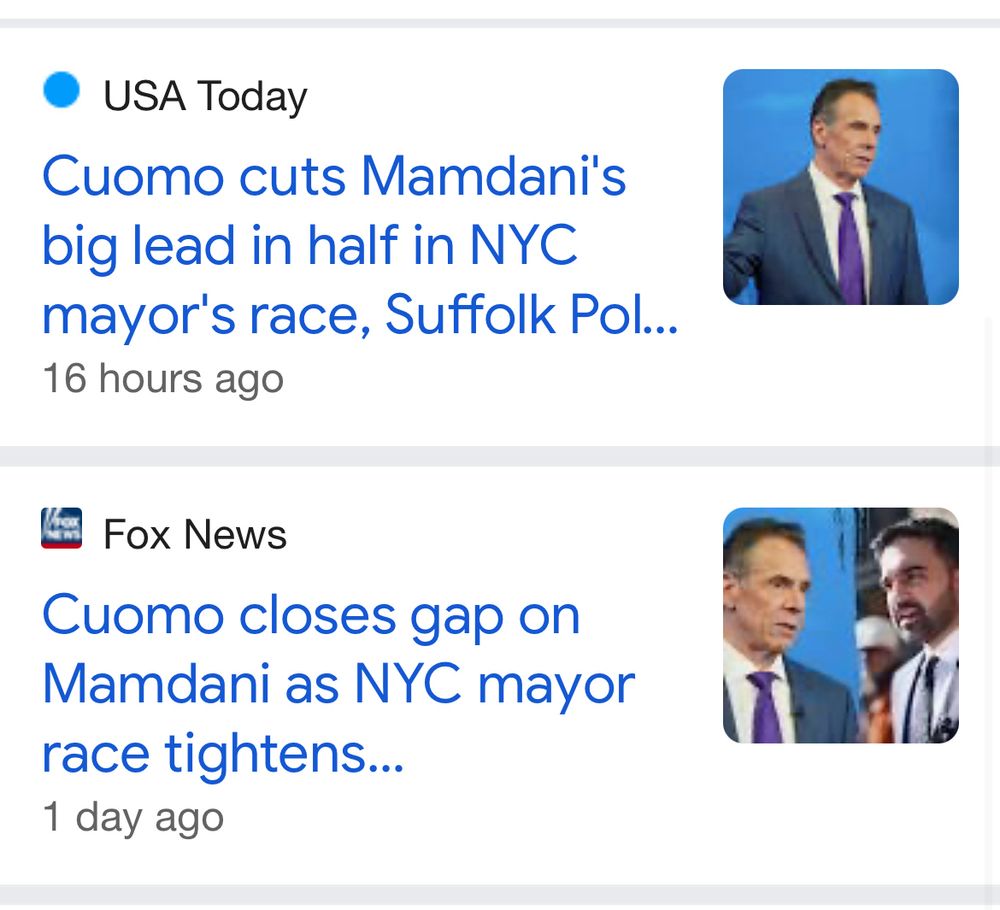Click the USA Today blue dot icon
The width and height of the screenshot is (1000, 910).
[61, 92]
